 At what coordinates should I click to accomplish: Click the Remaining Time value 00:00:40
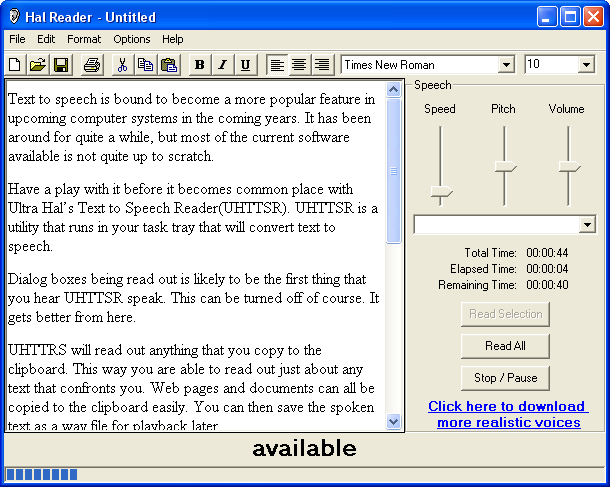[547, 285]
